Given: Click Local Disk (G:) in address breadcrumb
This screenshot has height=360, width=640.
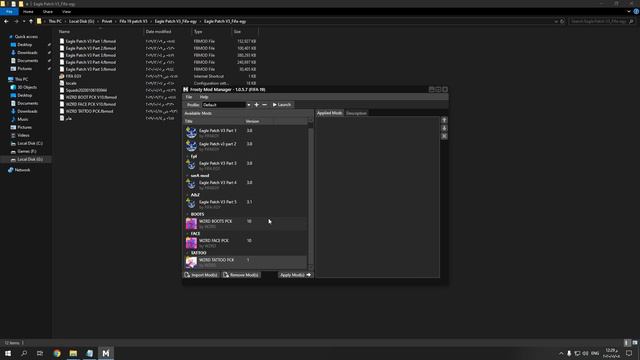Looking at the screenshot, I should click(81, 21).
